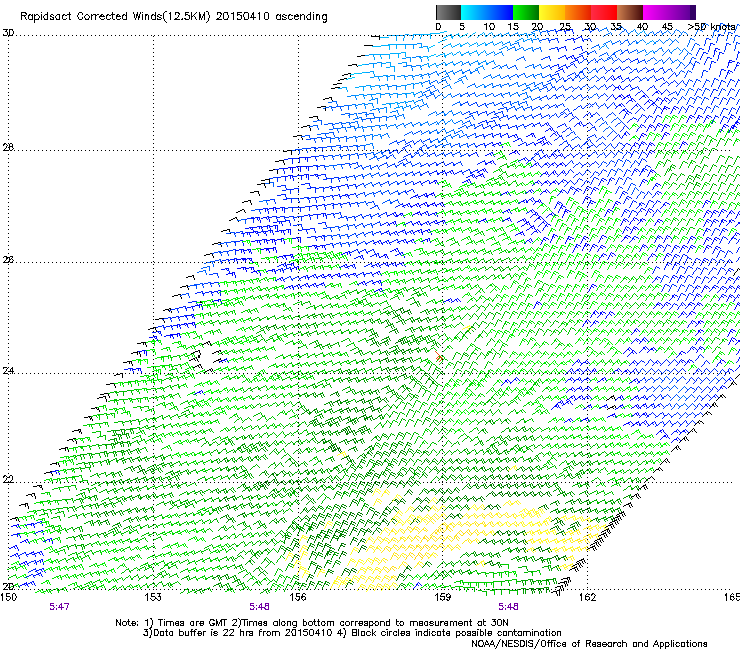Click the legend scale label '25'
The image size is (740, 650).
click(565, 27)
